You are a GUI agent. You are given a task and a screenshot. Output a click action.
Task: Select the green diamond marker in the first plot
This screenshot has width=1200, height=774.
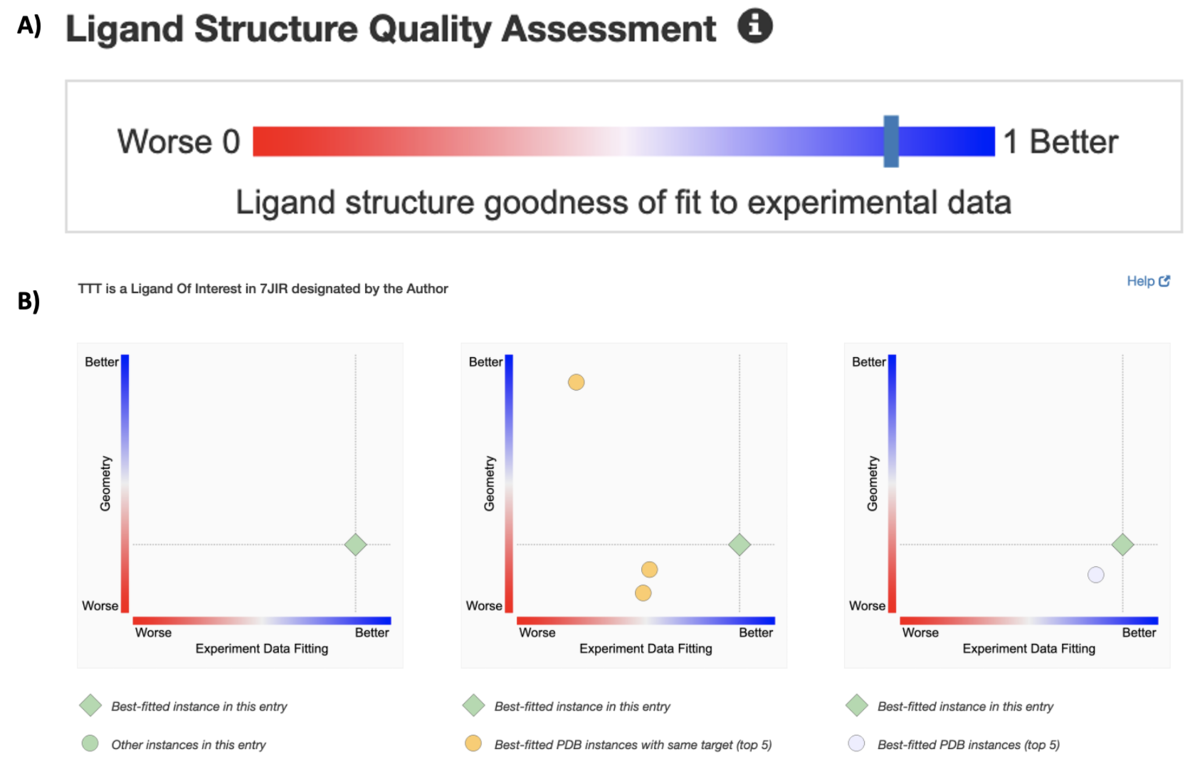point(355,544)
